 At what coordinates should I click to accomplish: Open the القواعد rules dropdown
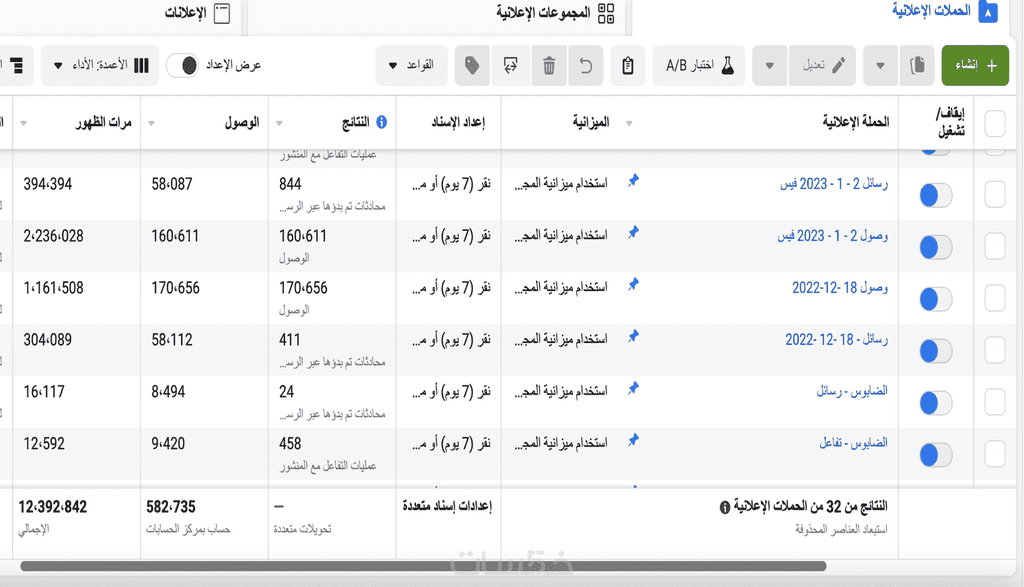click(x=411, y=65)
